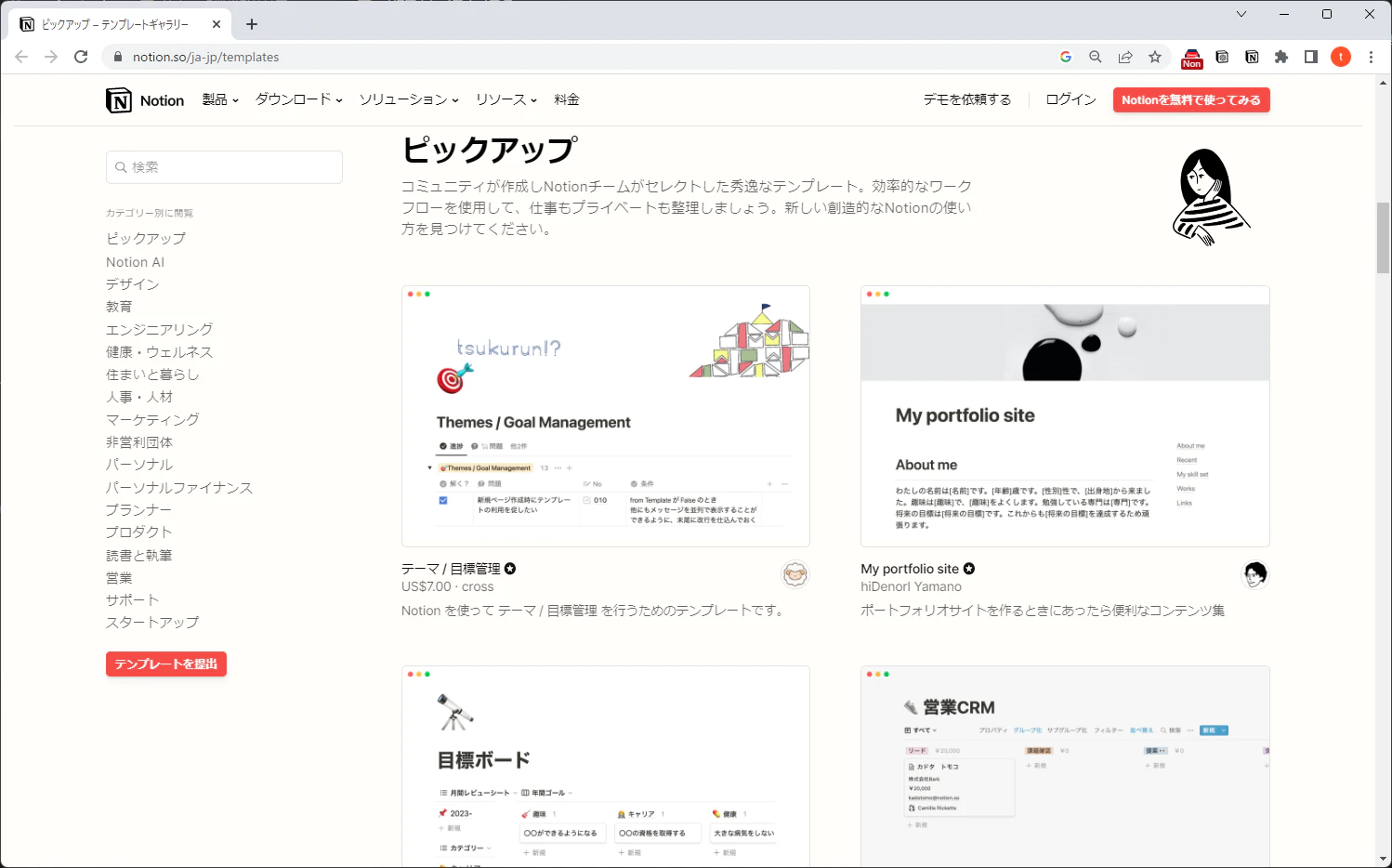Share this page via the share icon
1392x868 pixels.
pyautogui.click(x=1125, y=57)
